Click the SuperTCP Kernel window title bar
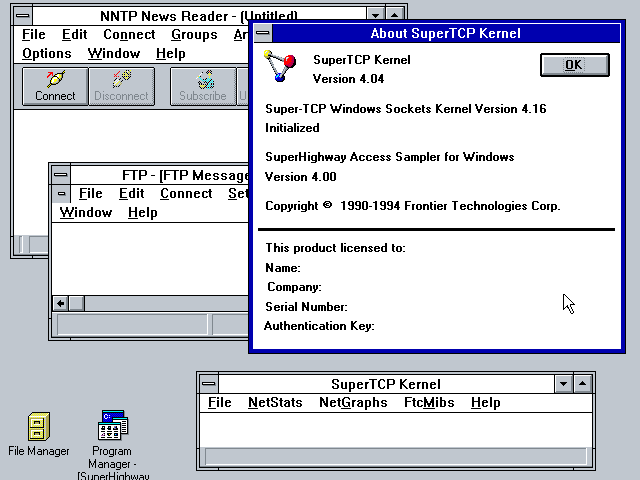The width and height of the screenshot is (640, 480). click(386, 384)
